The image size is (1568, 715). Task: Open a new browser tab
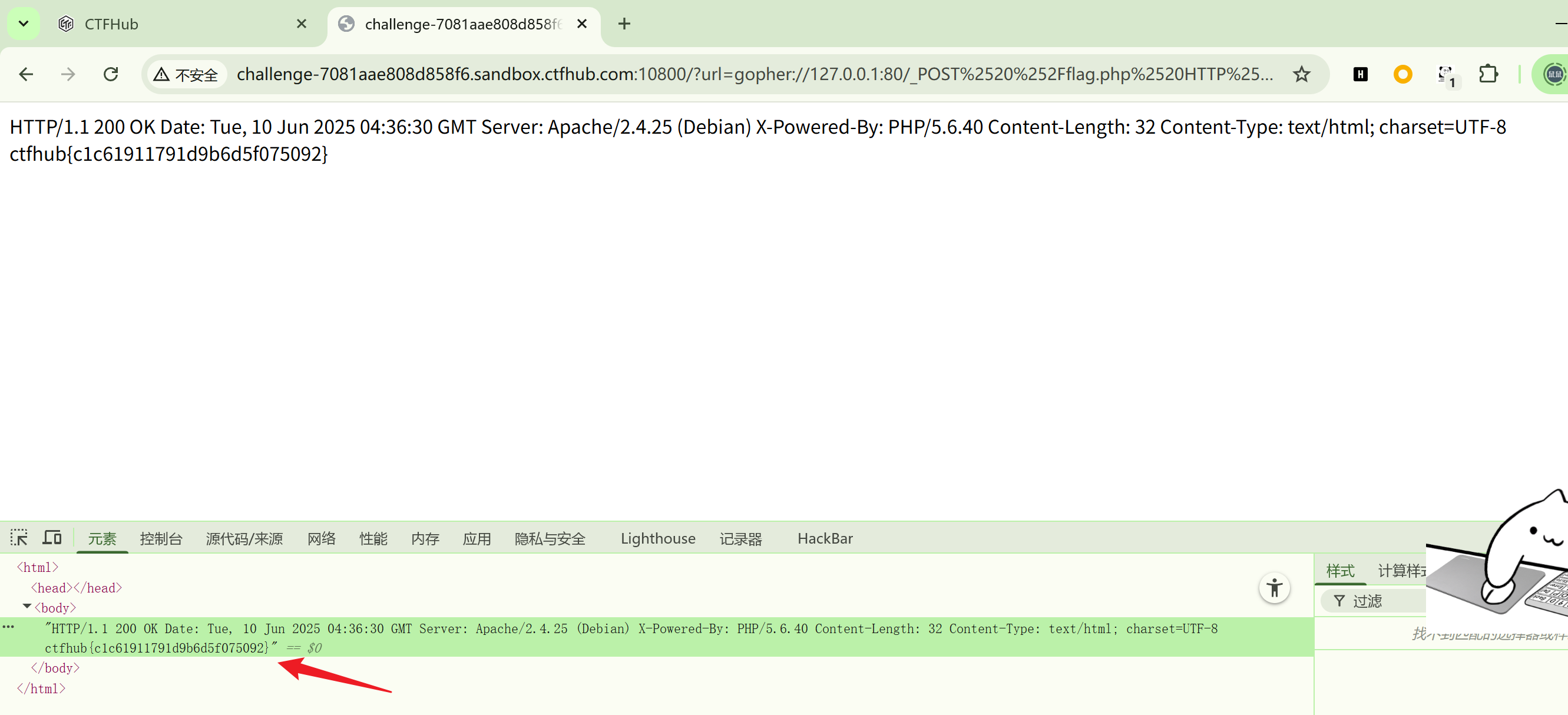[x=624, y=24]
